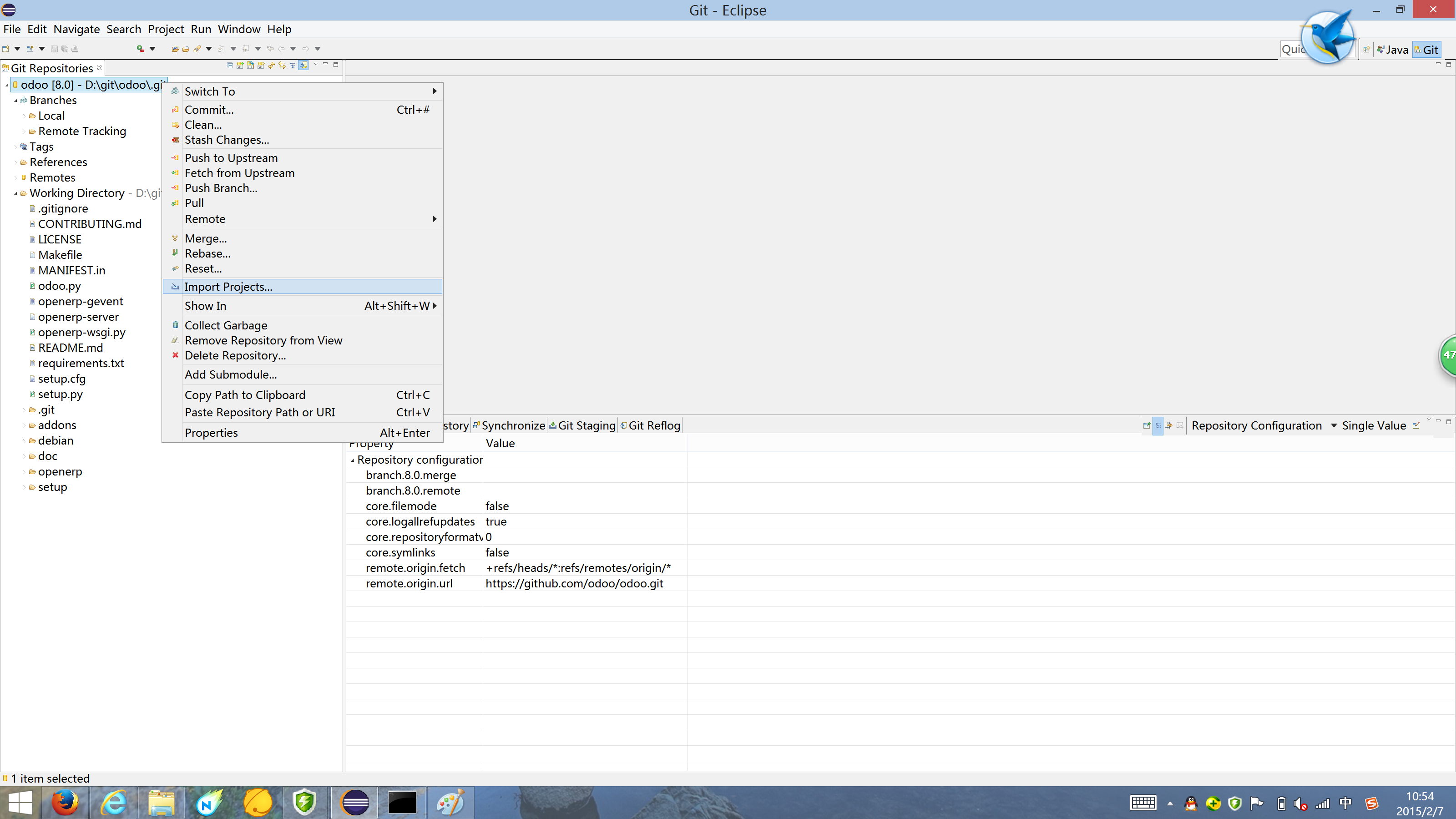Close the Git Repositories view tab

tap(100, 68)
